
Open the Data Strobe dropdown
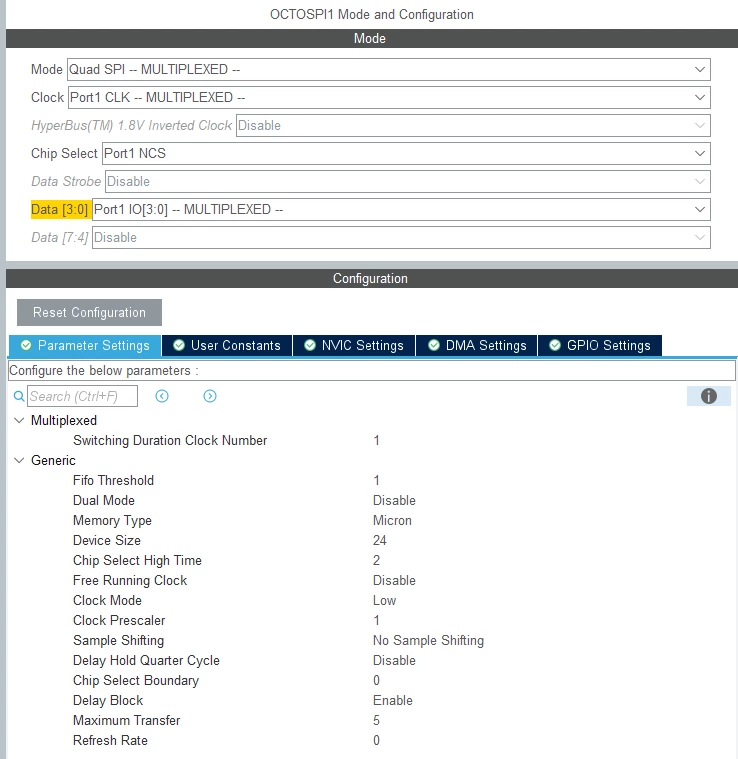408,182
